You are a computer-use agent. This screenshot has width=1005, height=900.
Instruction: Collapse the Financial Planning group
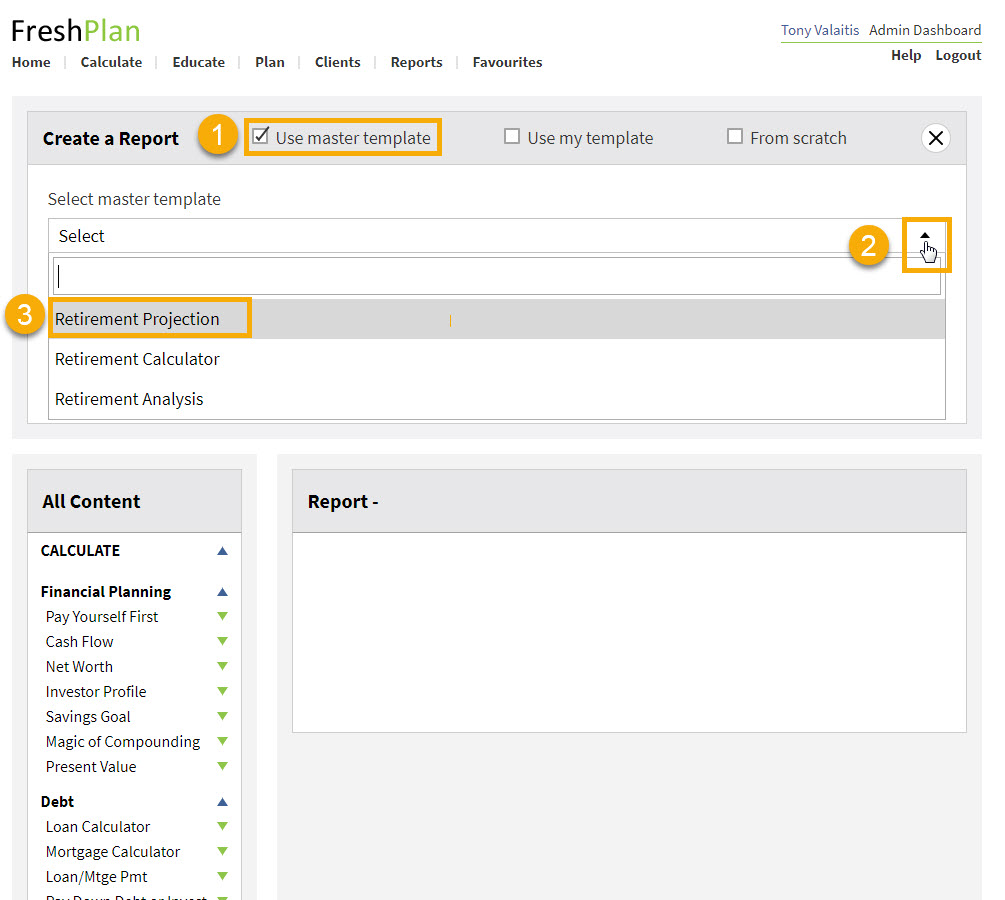(222, 591)
